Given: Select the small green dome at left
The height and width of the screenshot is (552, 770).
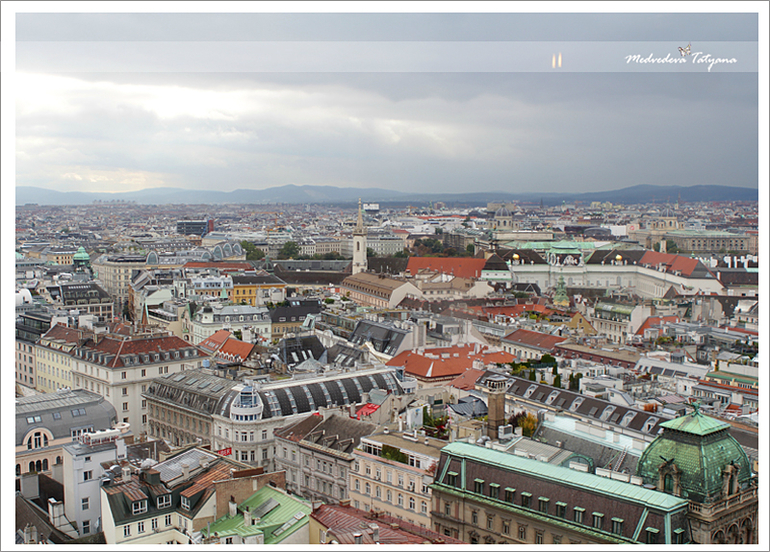Looking at the screenshot, I should point(81,256).
